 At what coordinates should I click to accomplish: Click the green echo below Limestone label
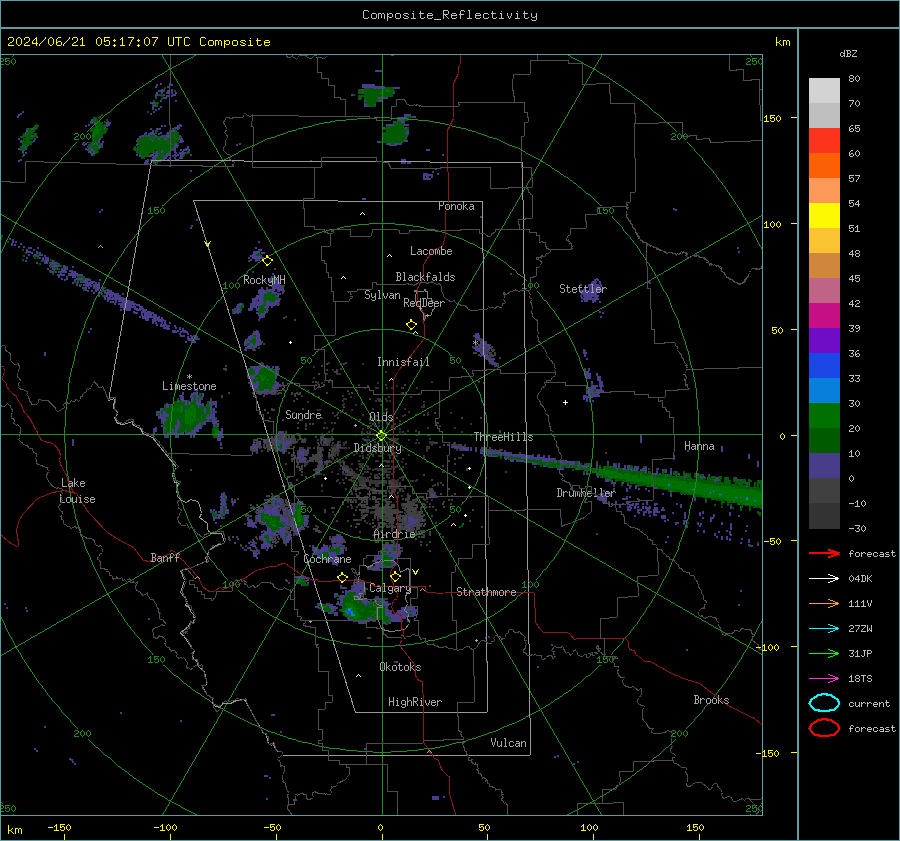coord(188,416)
